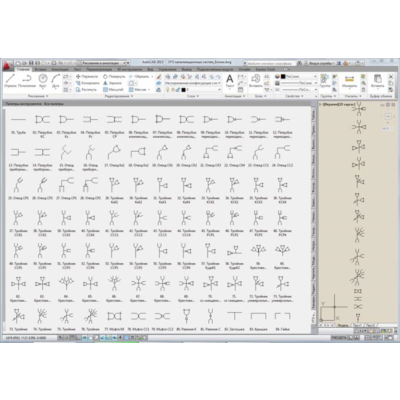
Task: Select the Отрезок (Line) draw tool
Action: click(10, 81)
